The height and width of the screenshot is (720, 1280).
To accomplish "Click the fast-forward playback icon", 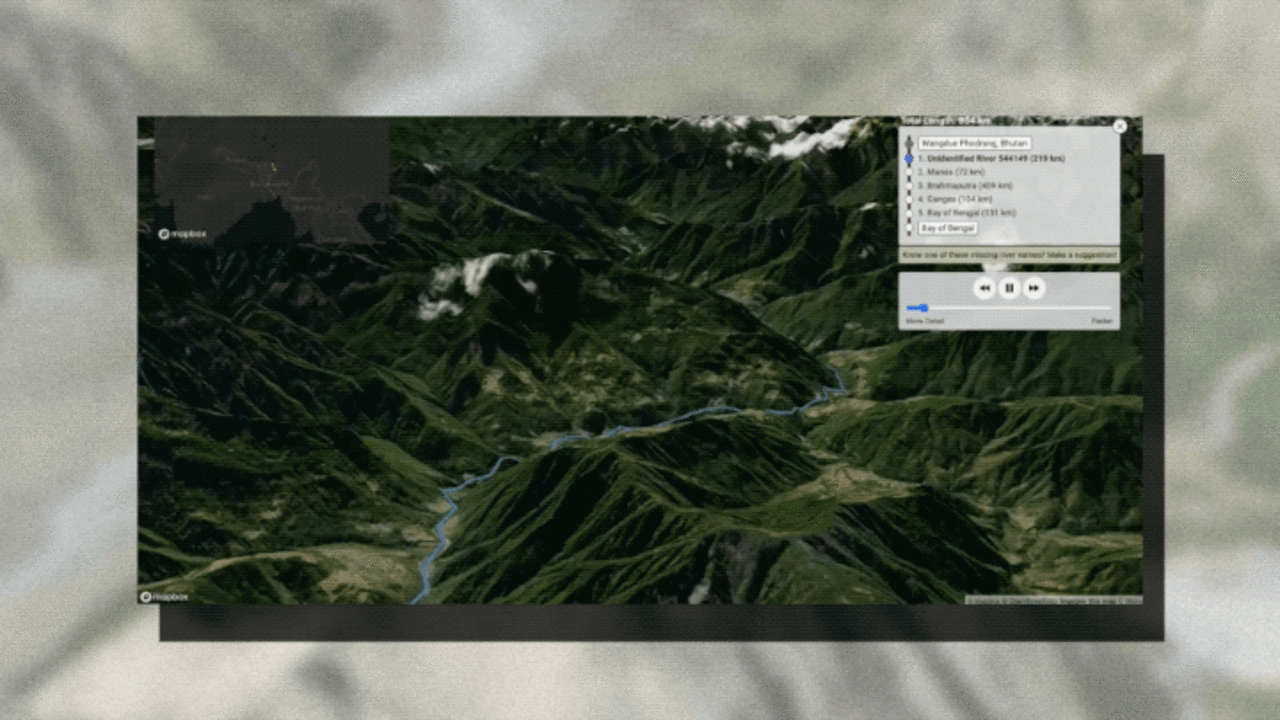I will [x=1034, y=287].
